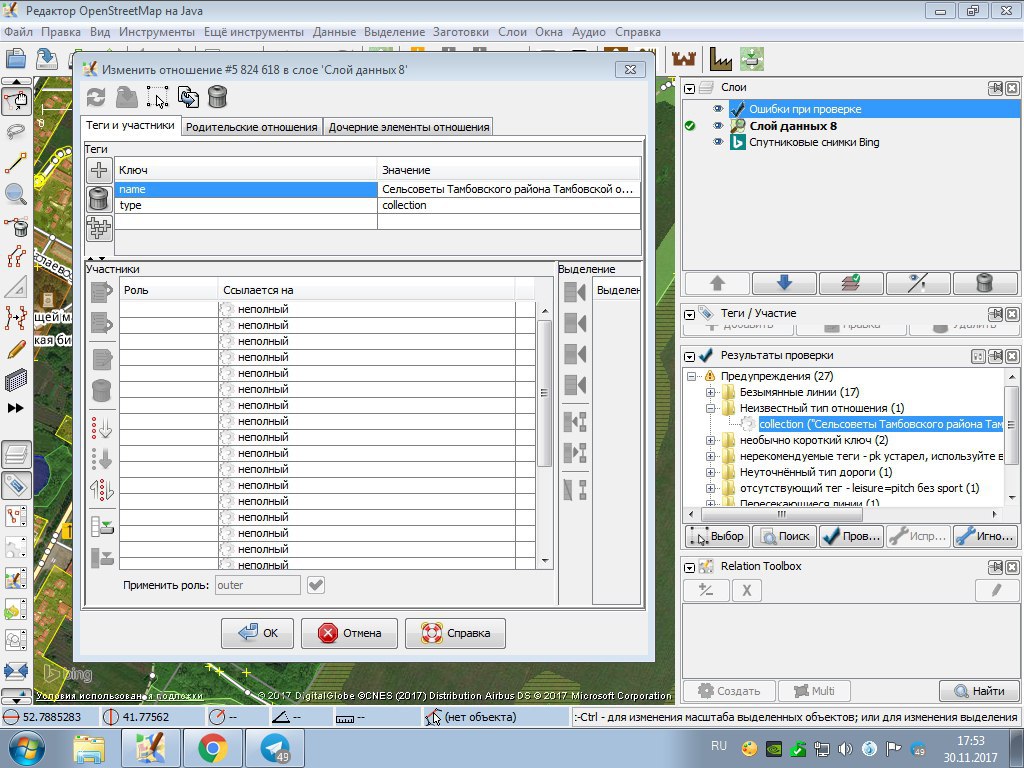Toggle visibility of Слой данных 8 layer

pos(718,126)
